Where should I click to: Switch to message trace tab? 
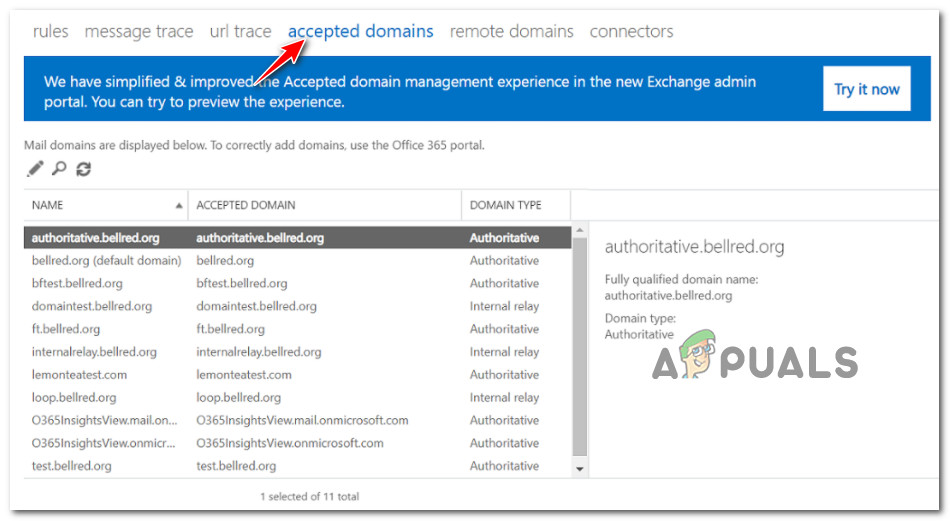point(139,32)
